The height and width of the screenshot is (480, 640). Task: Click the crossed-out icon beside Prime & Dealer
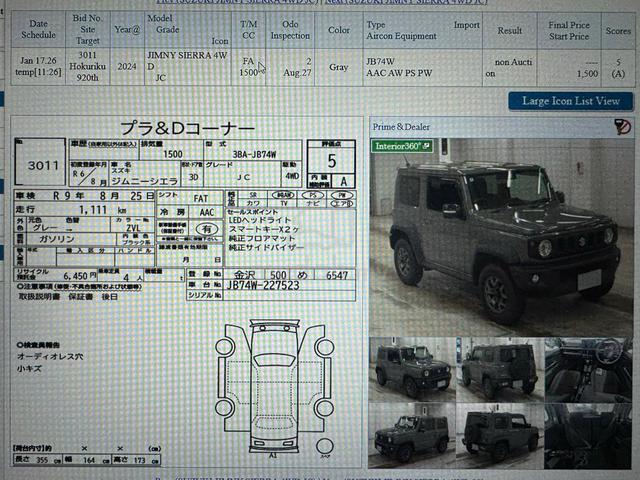(622, 127)
